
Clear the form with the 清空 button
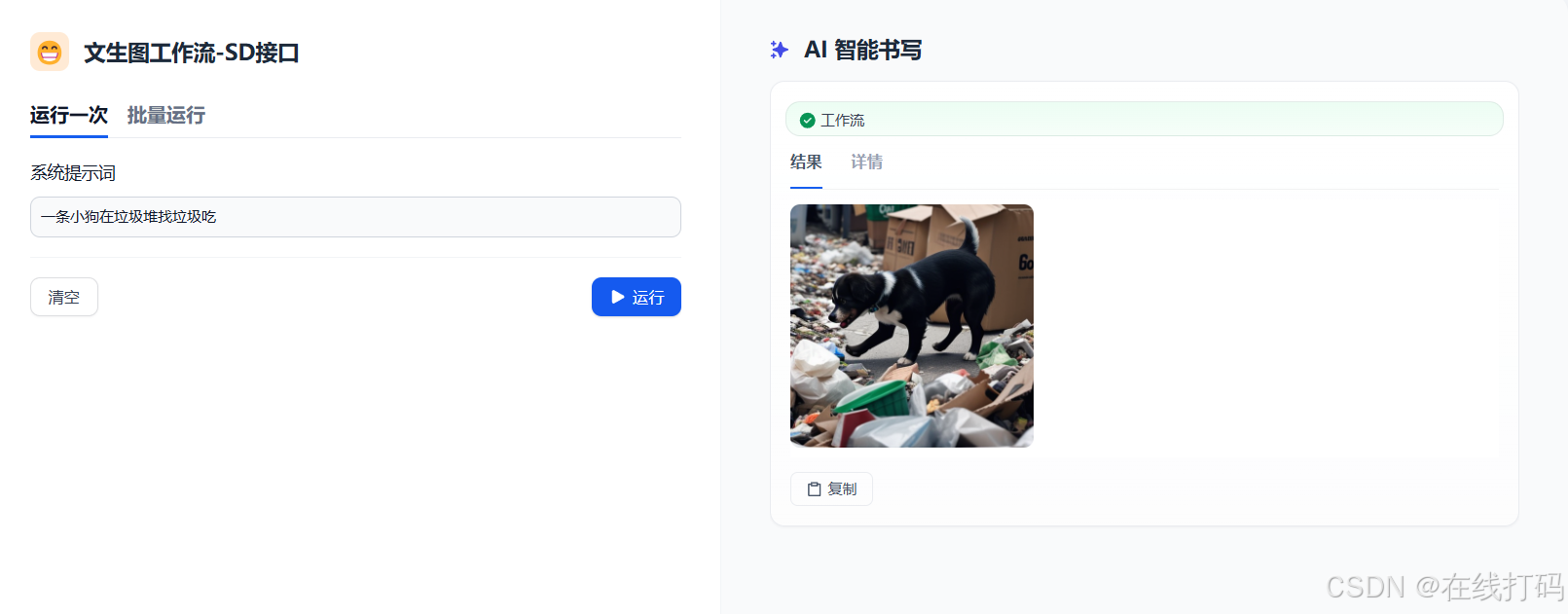[64, 297]
